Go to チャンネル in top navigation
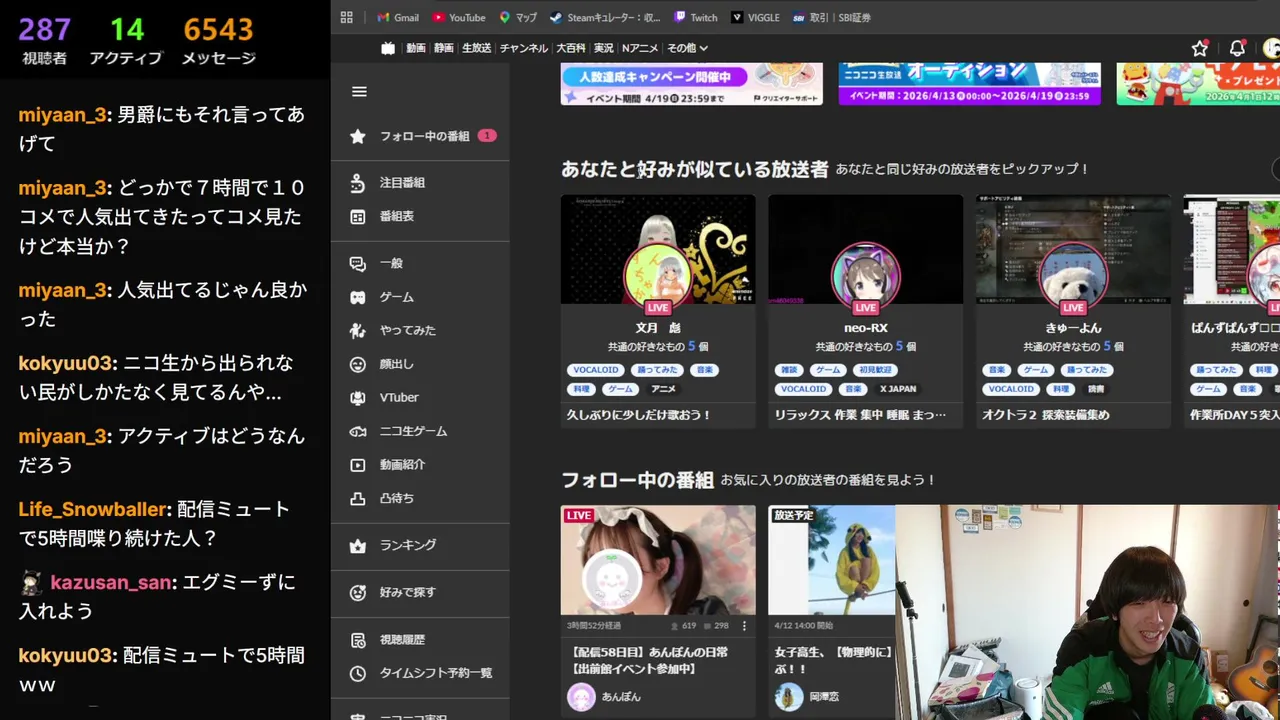The image size is (1280, 720). pos(524,48)
